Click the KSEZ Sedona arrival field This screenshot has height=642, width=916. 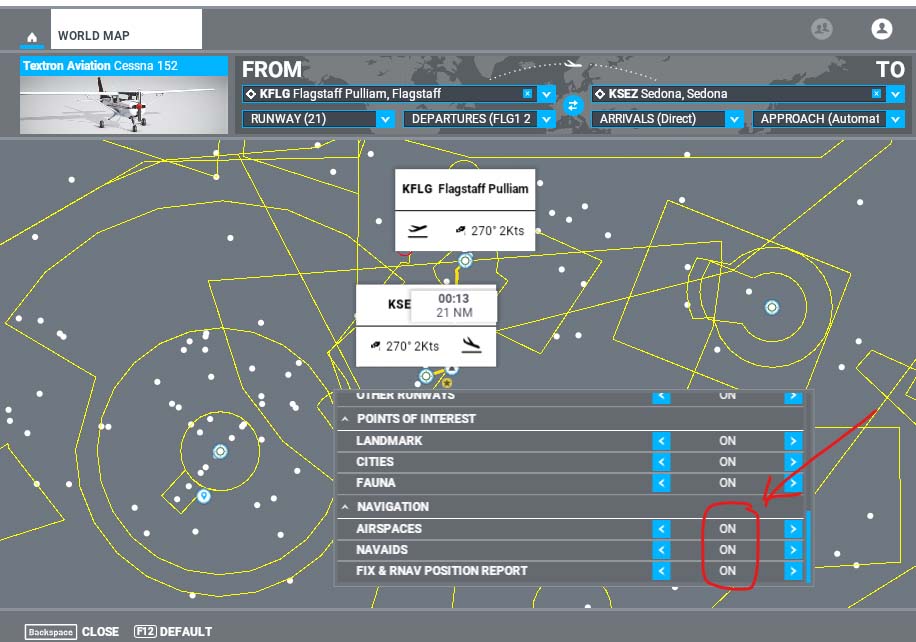coord(737,93)
